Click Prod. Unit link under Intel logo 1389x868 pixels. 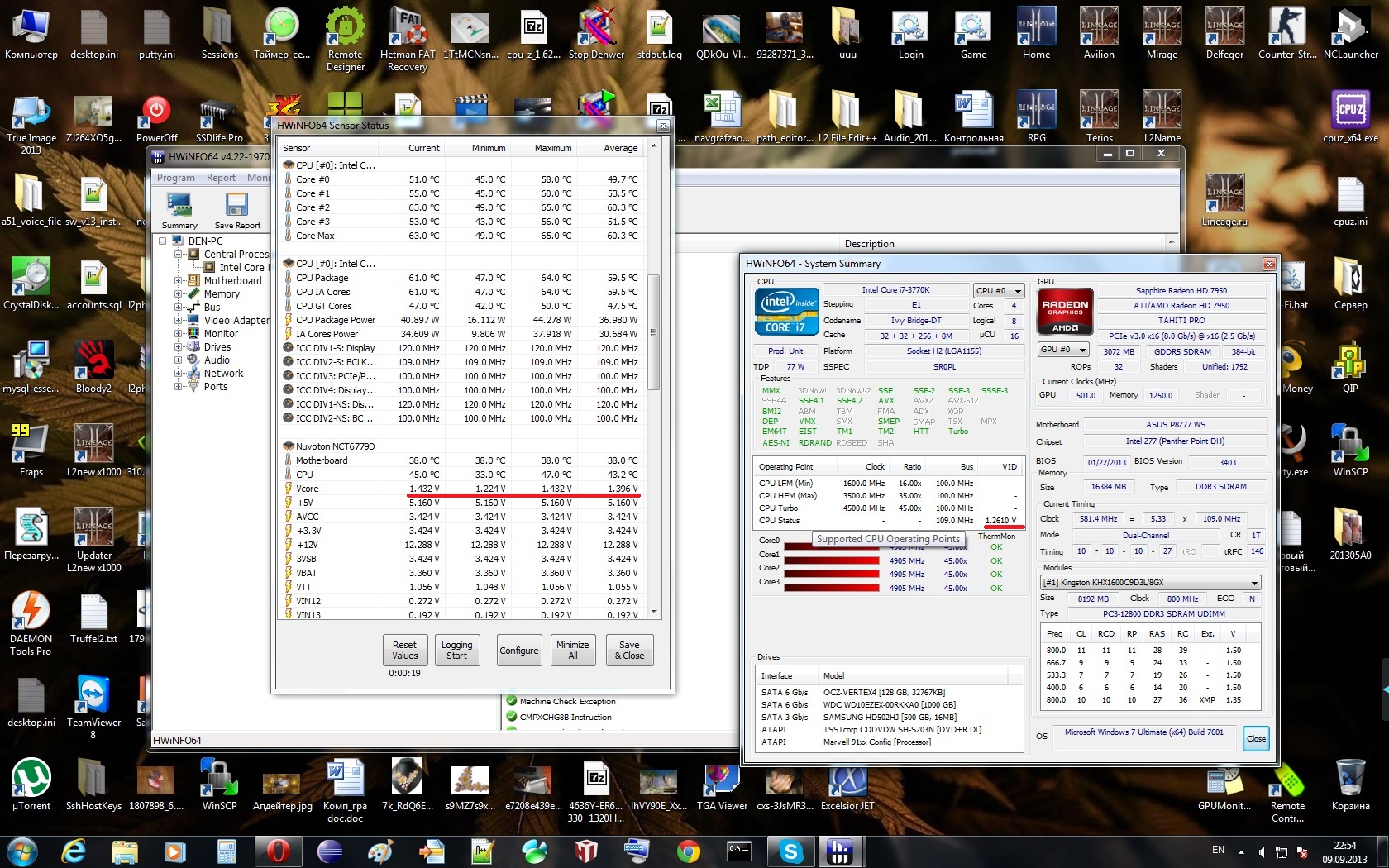point(785,351)
